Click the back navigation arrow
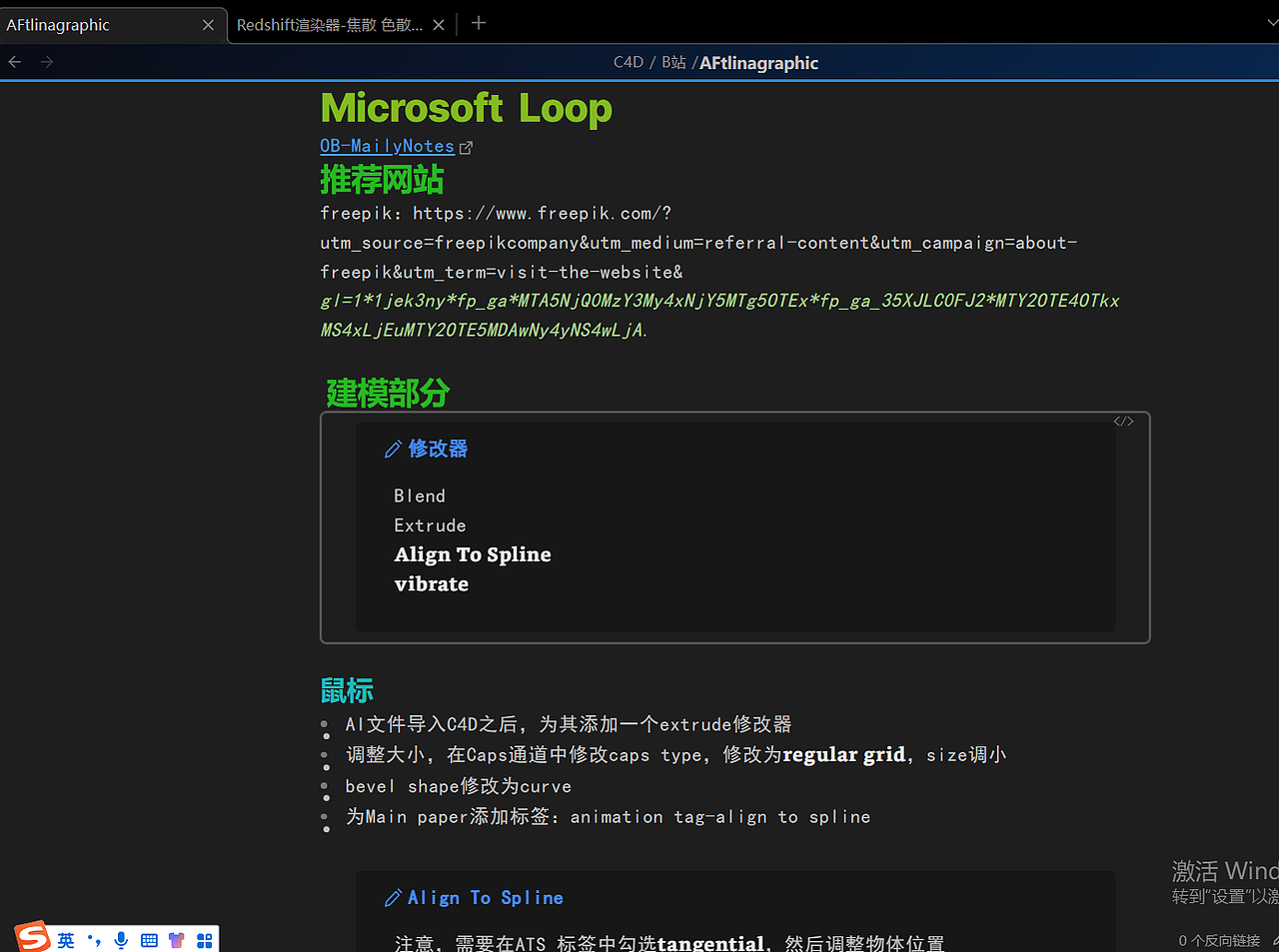1279x952 pixels. (x=13, y=61)
